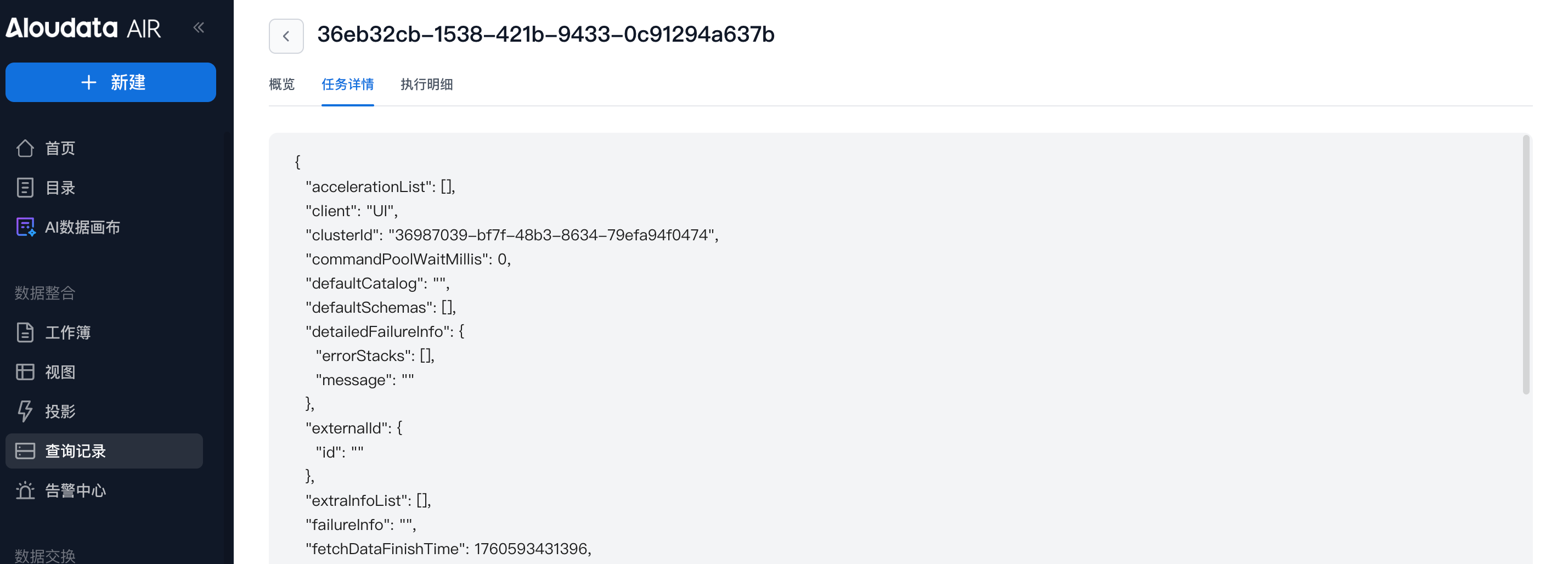Click the workbook icon beside 工作簿
1568x564 pixels.
click(x=25, y=333)
